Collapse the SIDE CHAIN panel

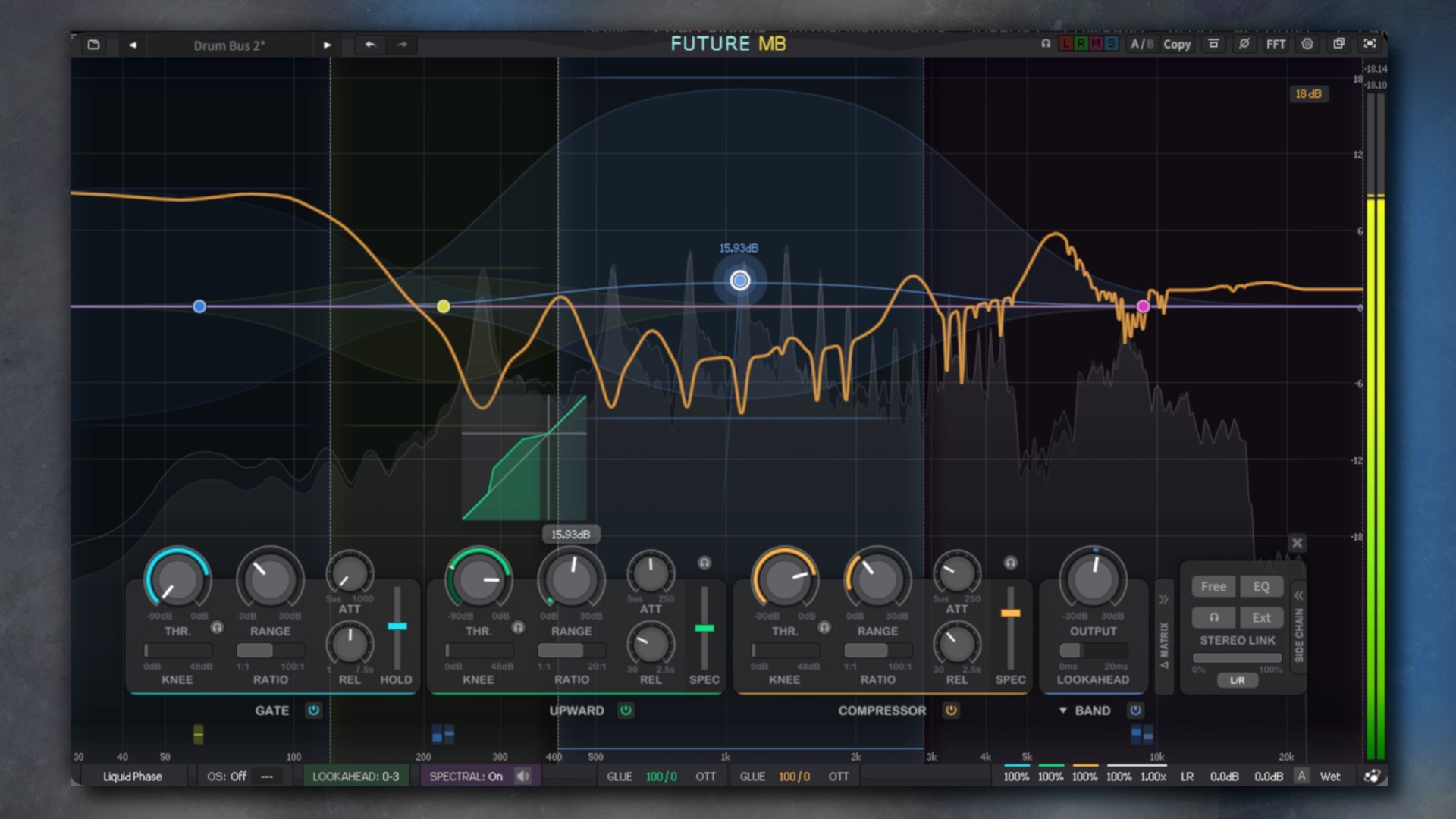pos(1298,595)
